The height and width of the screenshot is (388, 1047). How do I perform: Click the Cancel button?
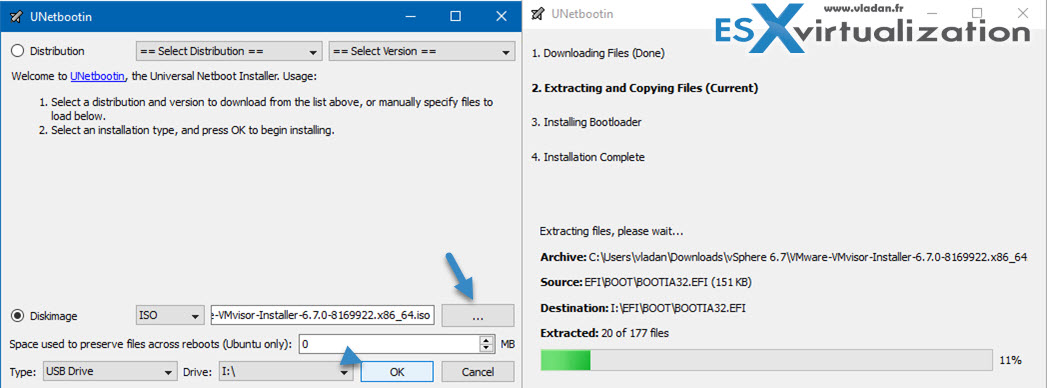pos(478,372)
